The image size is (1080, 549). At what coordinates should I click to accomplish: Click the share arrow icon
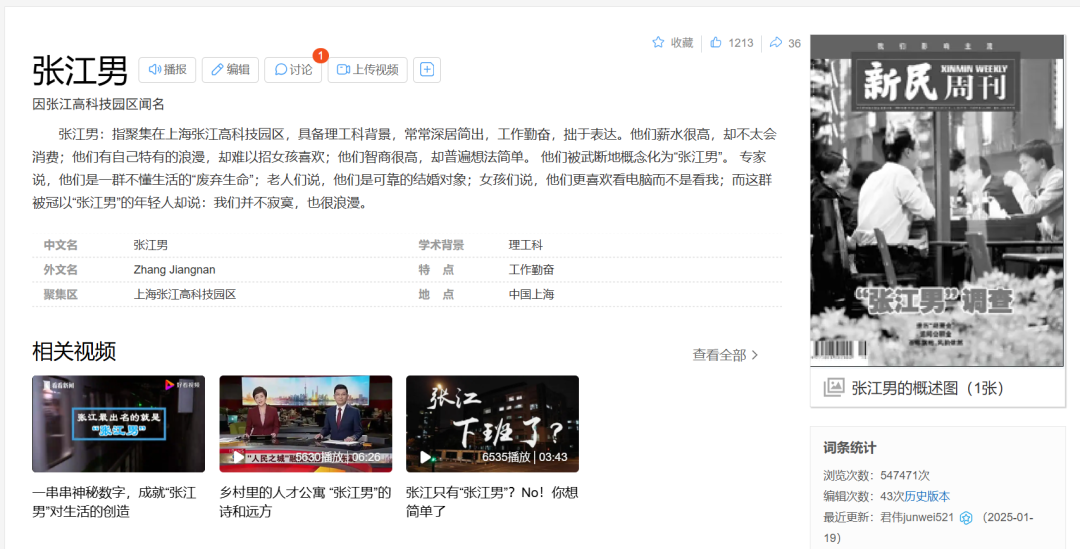click(776, 43)
